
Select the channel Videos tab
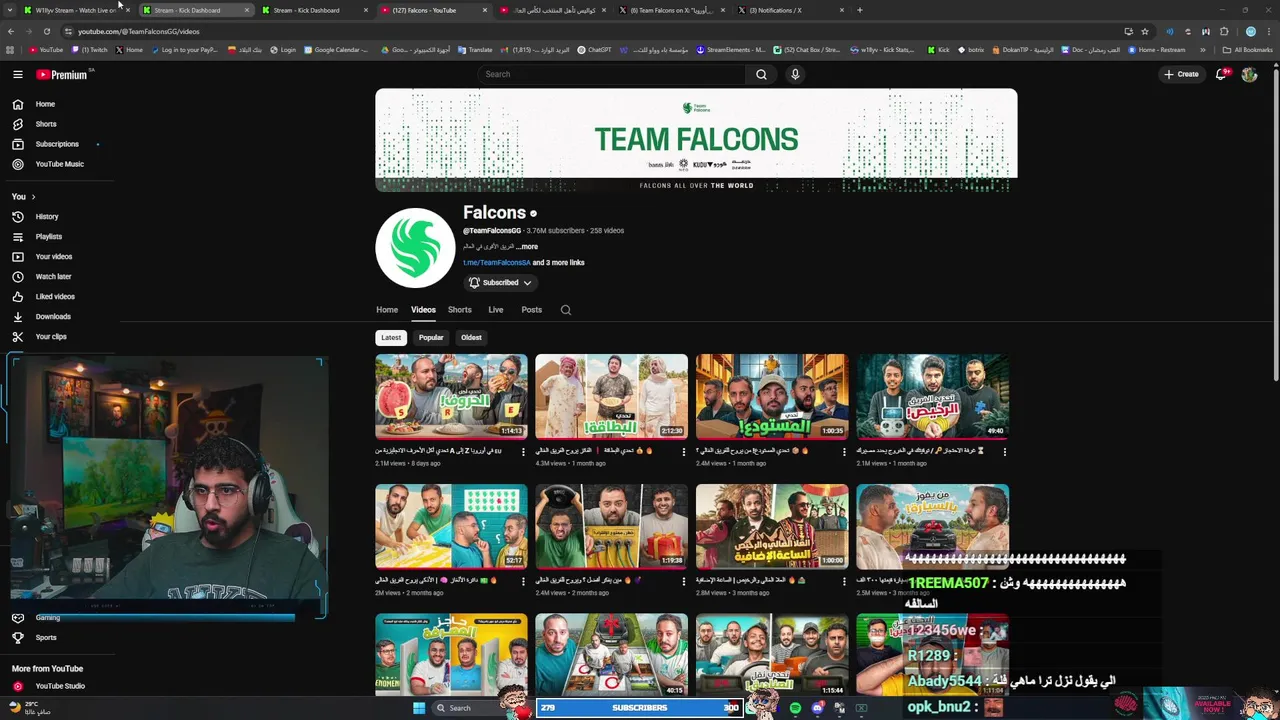[x=423, y=310]
